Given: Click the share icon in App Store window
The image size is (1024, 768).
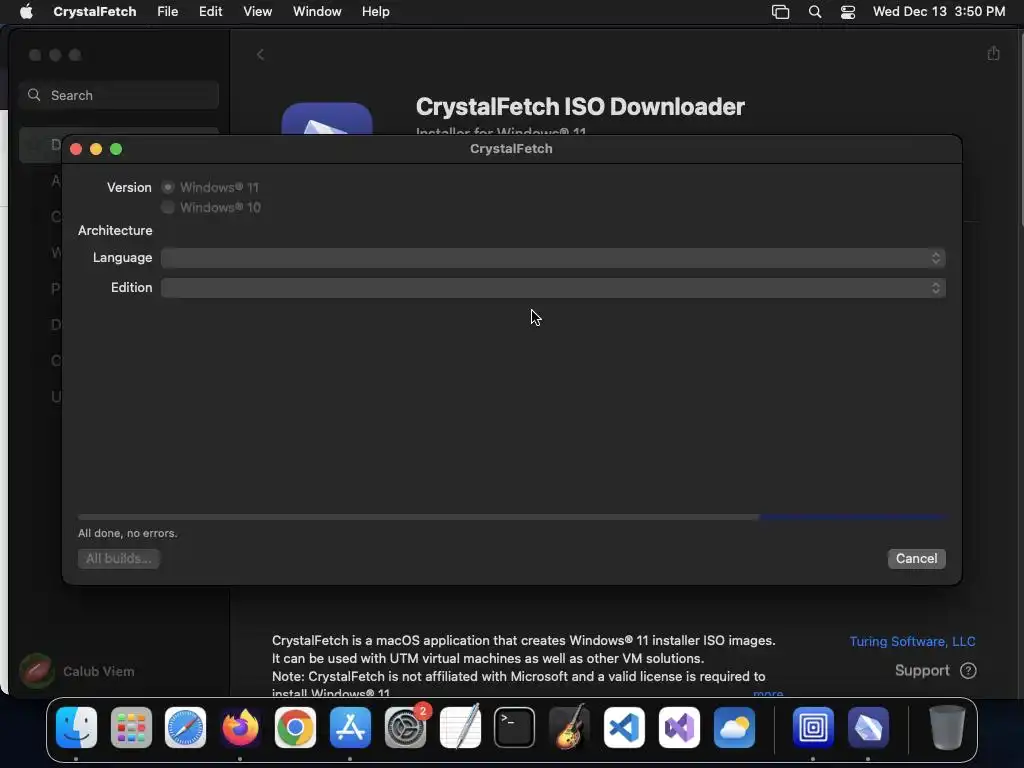Looking at the screenshot, I should tap(993, 54).
